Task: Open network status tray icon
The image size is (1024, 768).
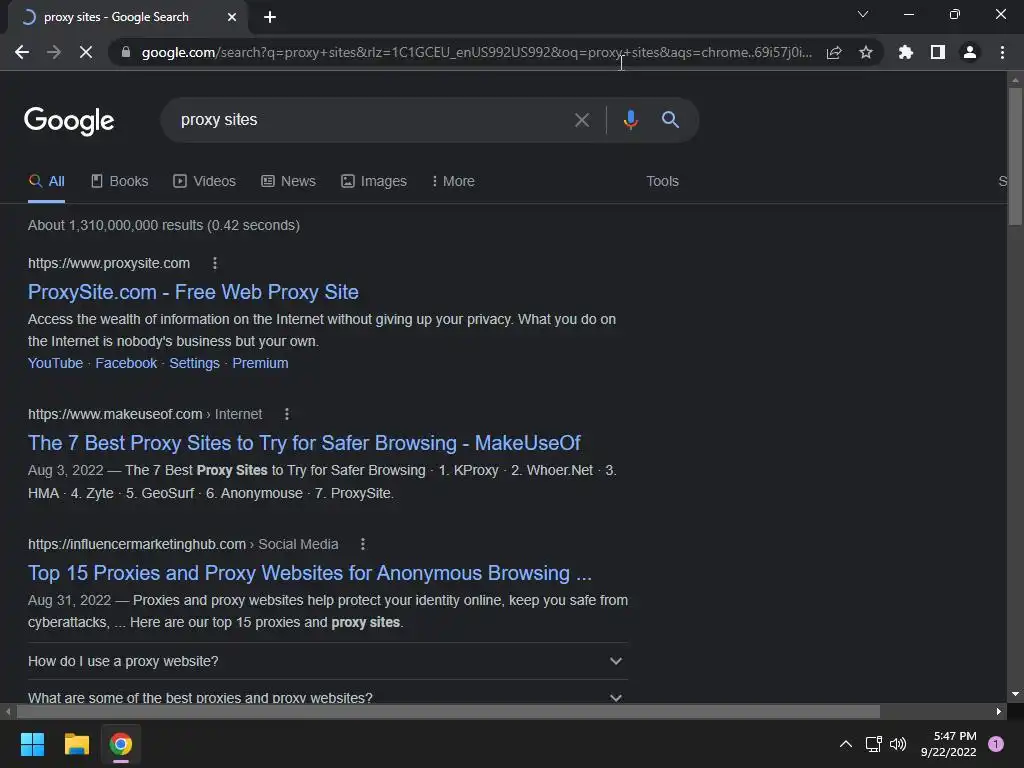Action: 873,744
